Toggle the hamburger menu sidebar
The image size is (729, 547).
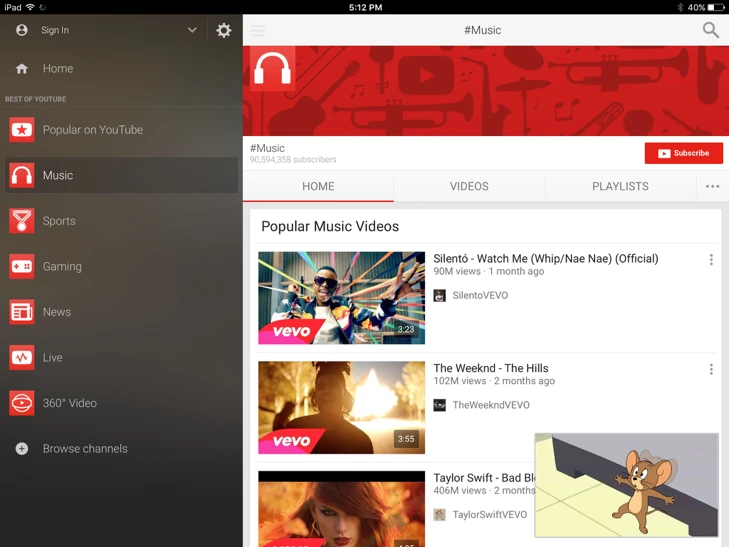(258, 30)
